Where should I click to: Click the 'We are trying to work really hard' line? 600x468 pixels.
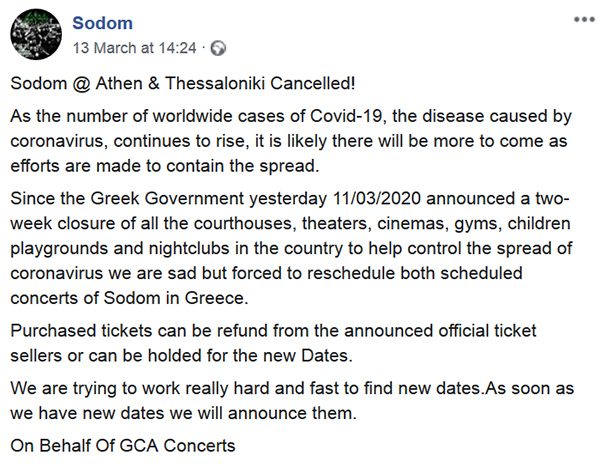[x=292, y=388]
